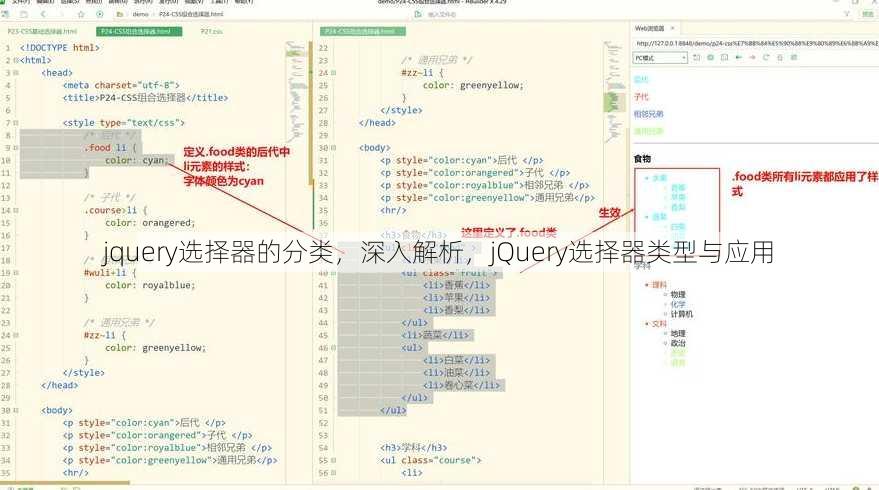Collapse the head tag on line 3

pos(16,73)
